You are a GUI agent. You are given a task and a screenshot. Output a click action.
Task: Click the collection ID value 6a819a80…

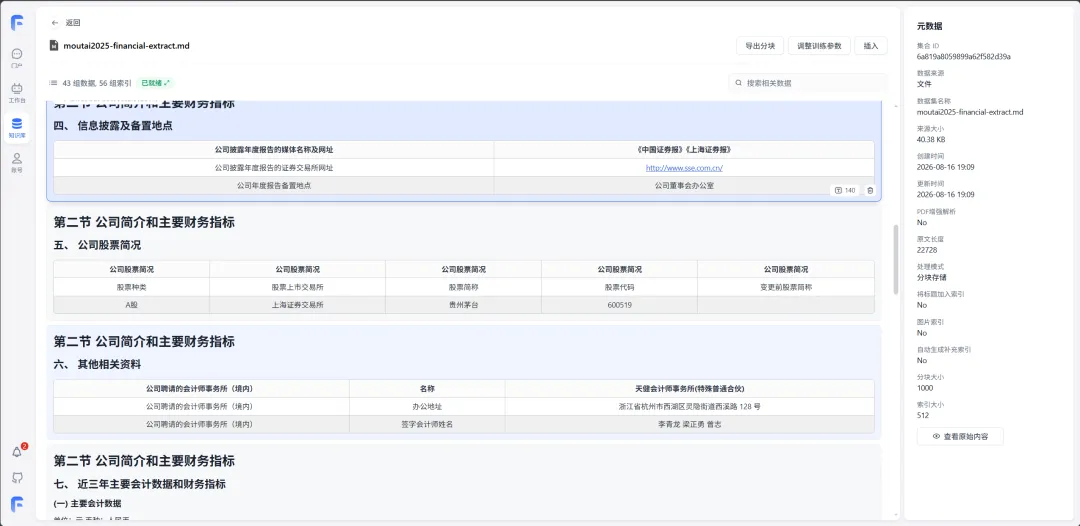coord(964,56)
